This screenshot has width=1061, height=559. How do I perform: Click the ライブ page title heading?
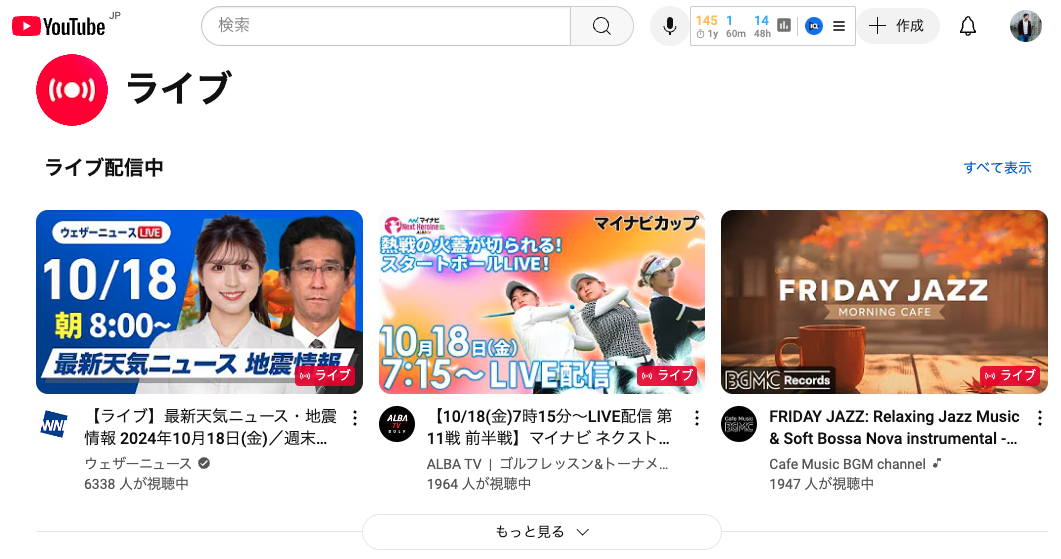coord(179,89)
